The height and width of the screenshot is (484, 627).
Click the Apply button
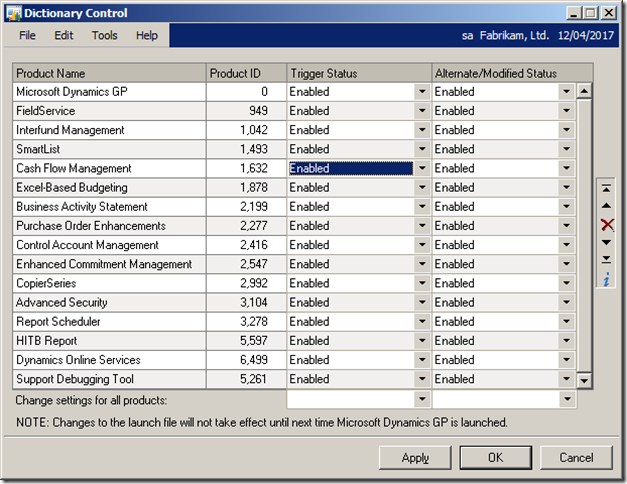(415, 458)
